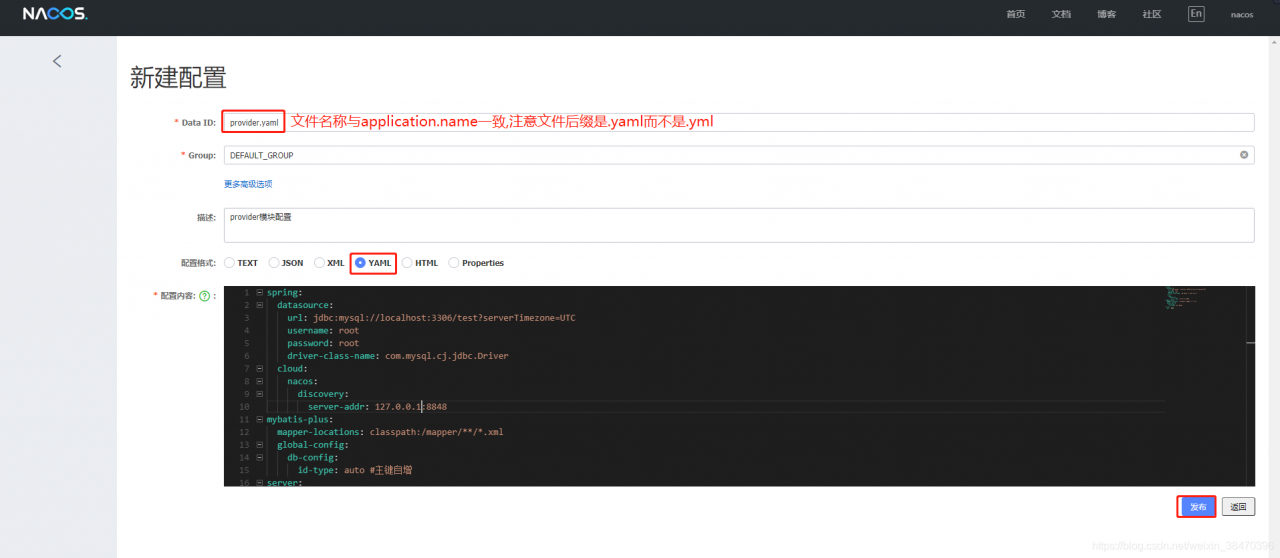Select the YAML format radio button
Screen dimensions: 1280x558
[x=361, y=263]
